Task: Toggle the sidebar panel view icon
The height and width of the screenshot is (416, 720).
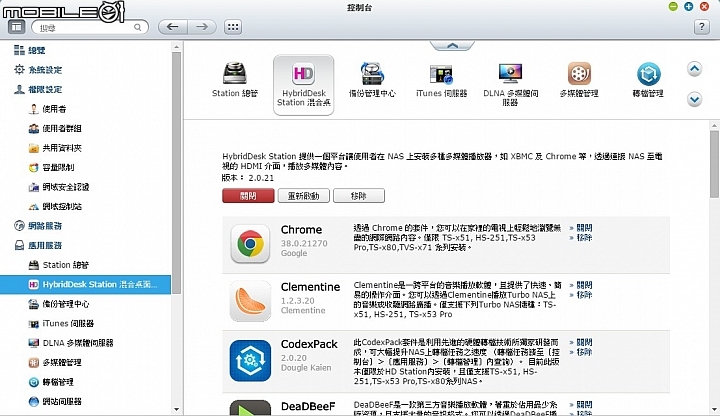Action: 17,27
